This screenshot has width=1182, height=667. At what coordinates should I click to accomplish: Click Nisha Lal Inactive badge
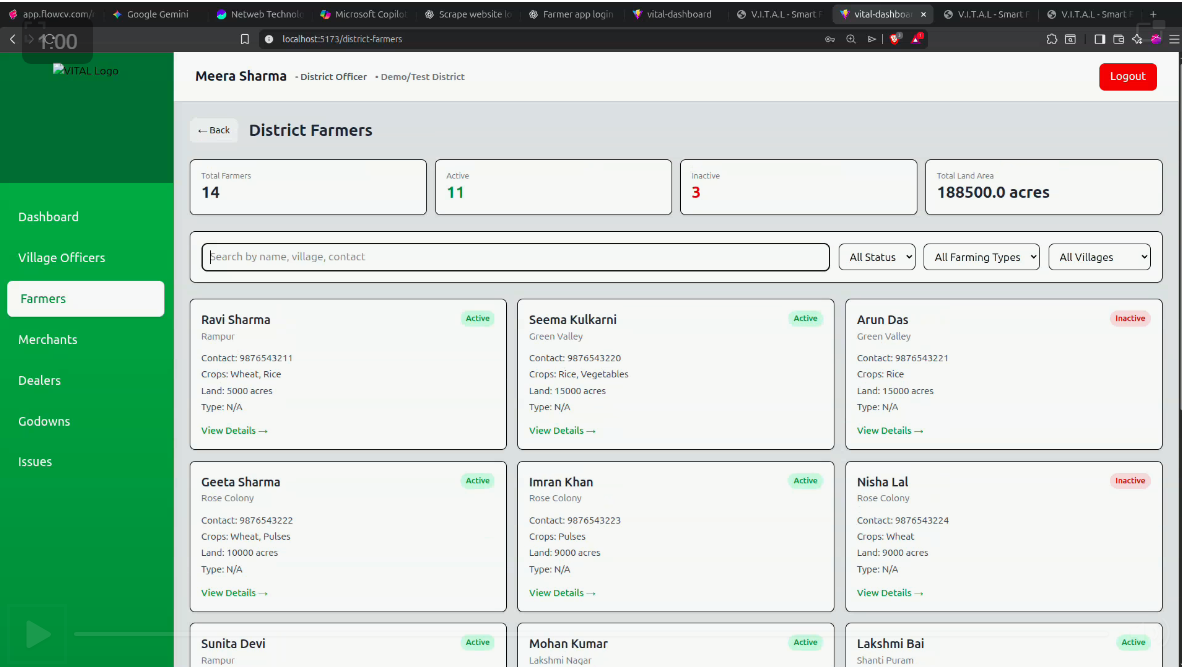coord(1130,481)
